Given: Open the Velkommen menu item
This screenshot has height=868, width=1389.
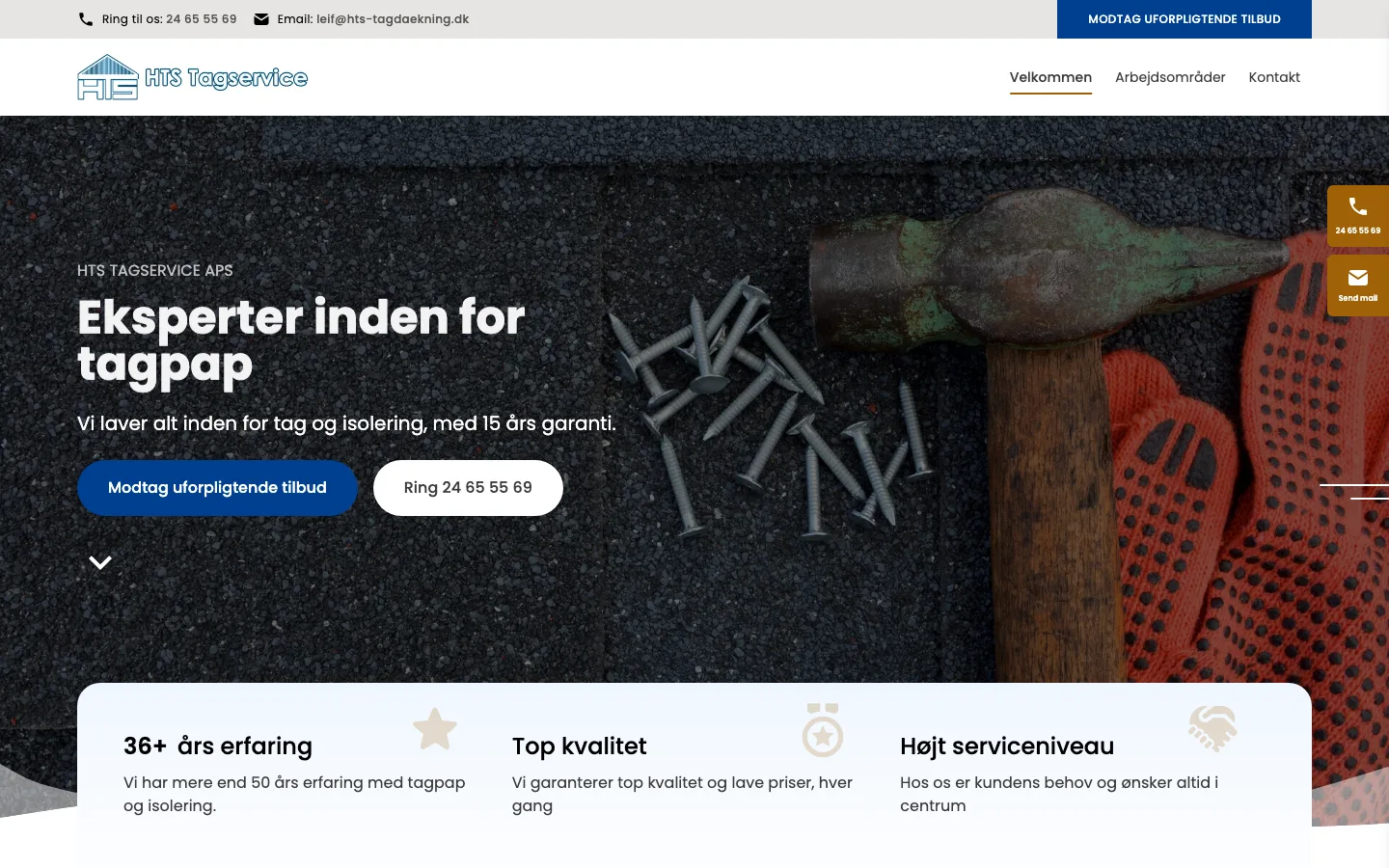Looking at the screenshot, I should [1050, 77].
